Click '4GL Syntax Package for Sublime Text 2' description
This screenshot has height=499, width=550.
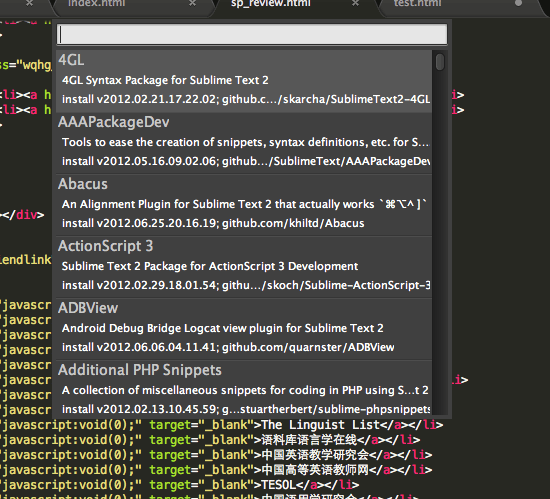tap(165, 80)
